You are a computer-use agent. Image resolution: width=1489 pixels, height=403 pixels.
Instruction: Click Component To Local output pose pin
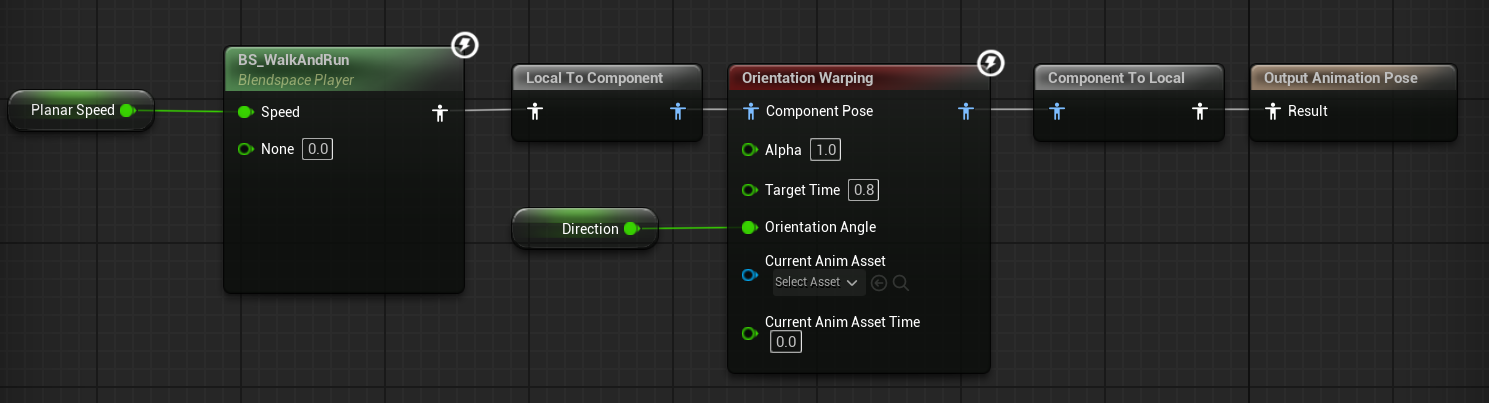(1199, 111)
